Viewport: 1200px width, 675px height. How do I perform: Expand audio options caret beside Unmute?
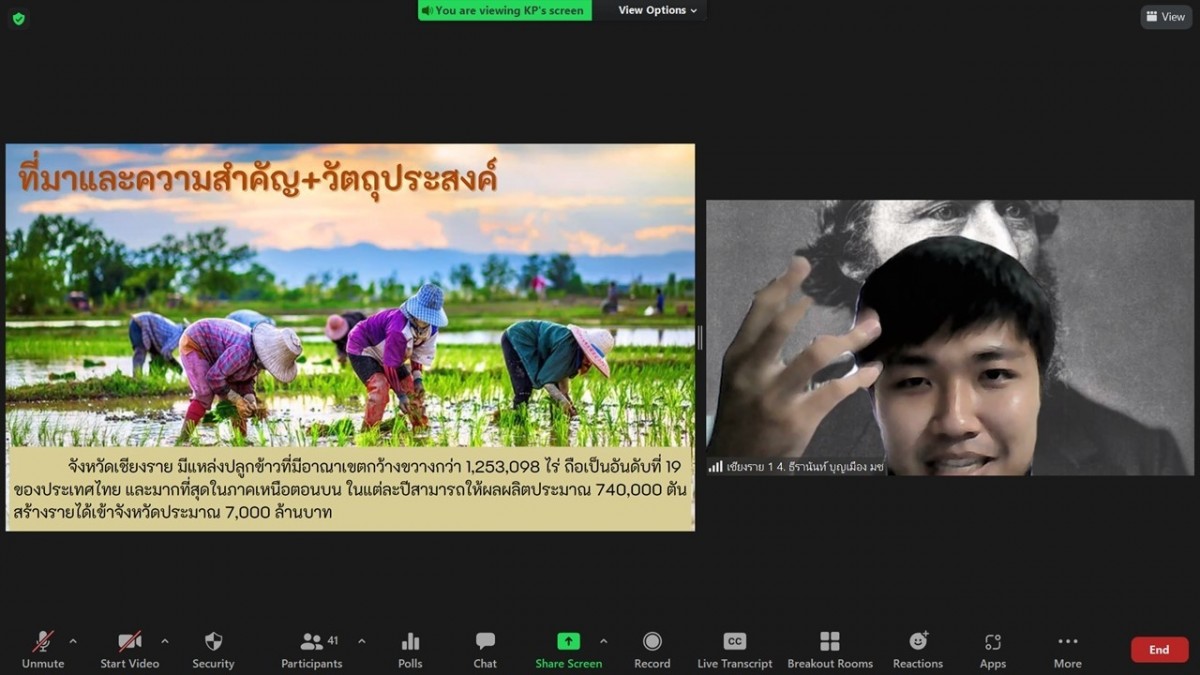coord(73,641)
